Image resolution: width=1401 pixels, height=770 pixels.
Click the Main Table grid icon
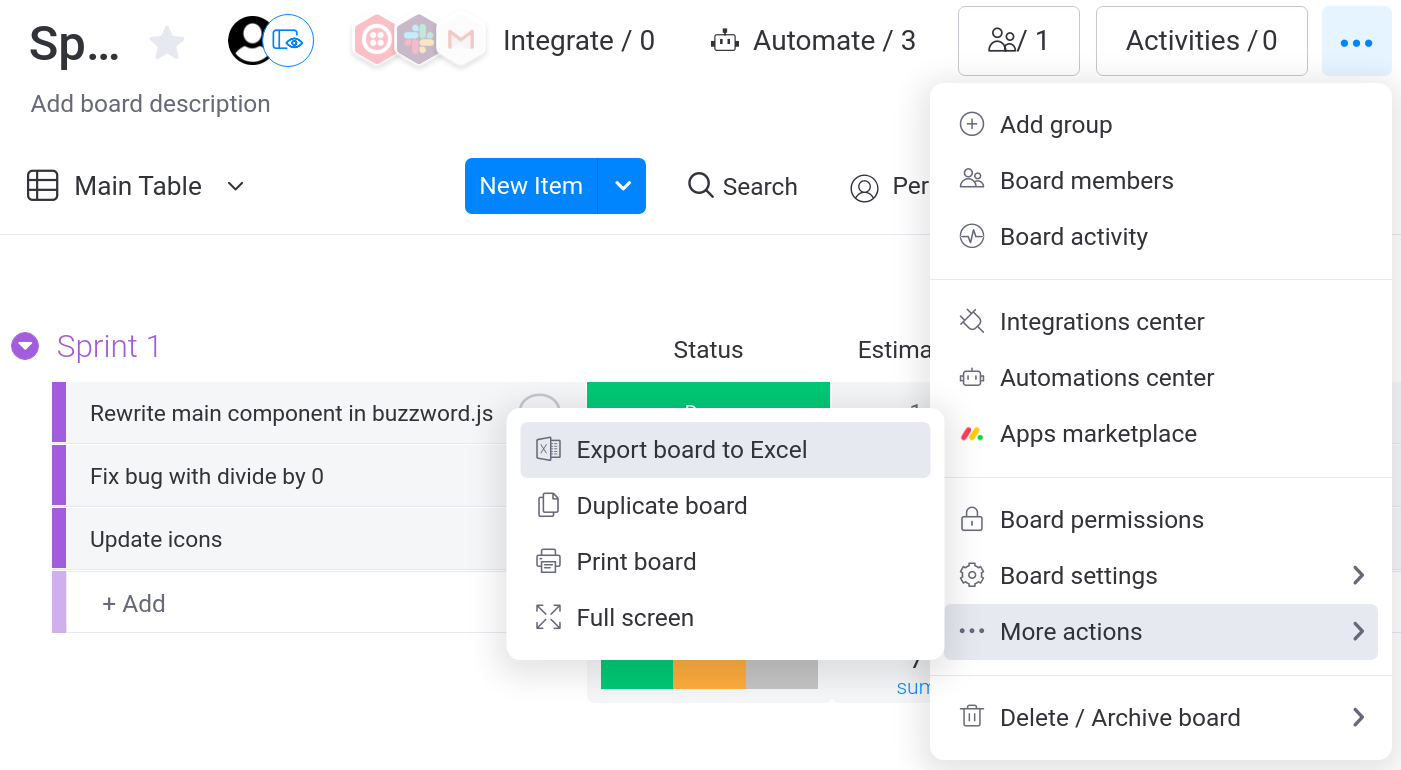click(42, 186)
